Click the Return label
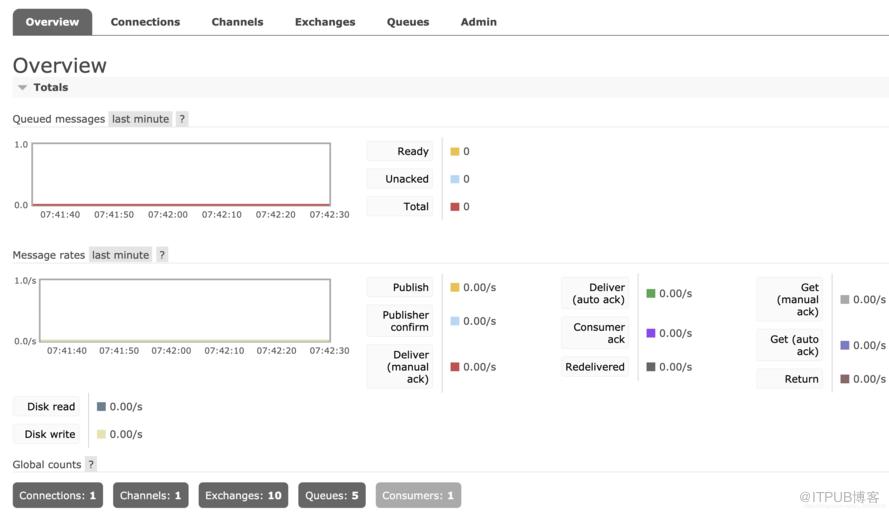889x512 pixels. tap(790, 379)
